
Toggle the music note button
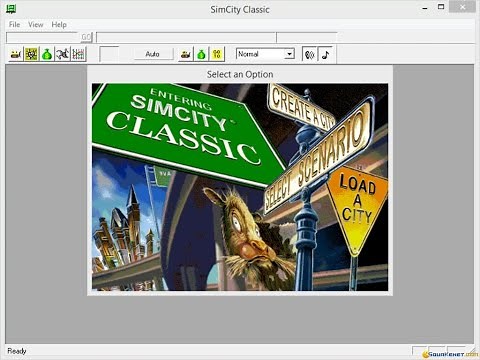[x=325, y=54]
